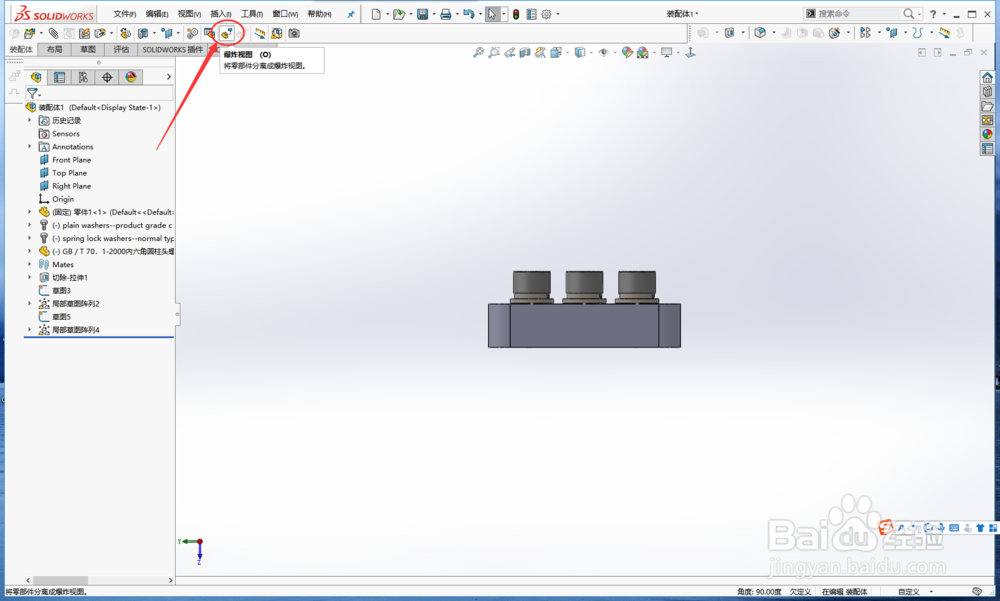Switch to the 布局 tab
This screenshot has width=1000, height=601.
coord(55,49)
